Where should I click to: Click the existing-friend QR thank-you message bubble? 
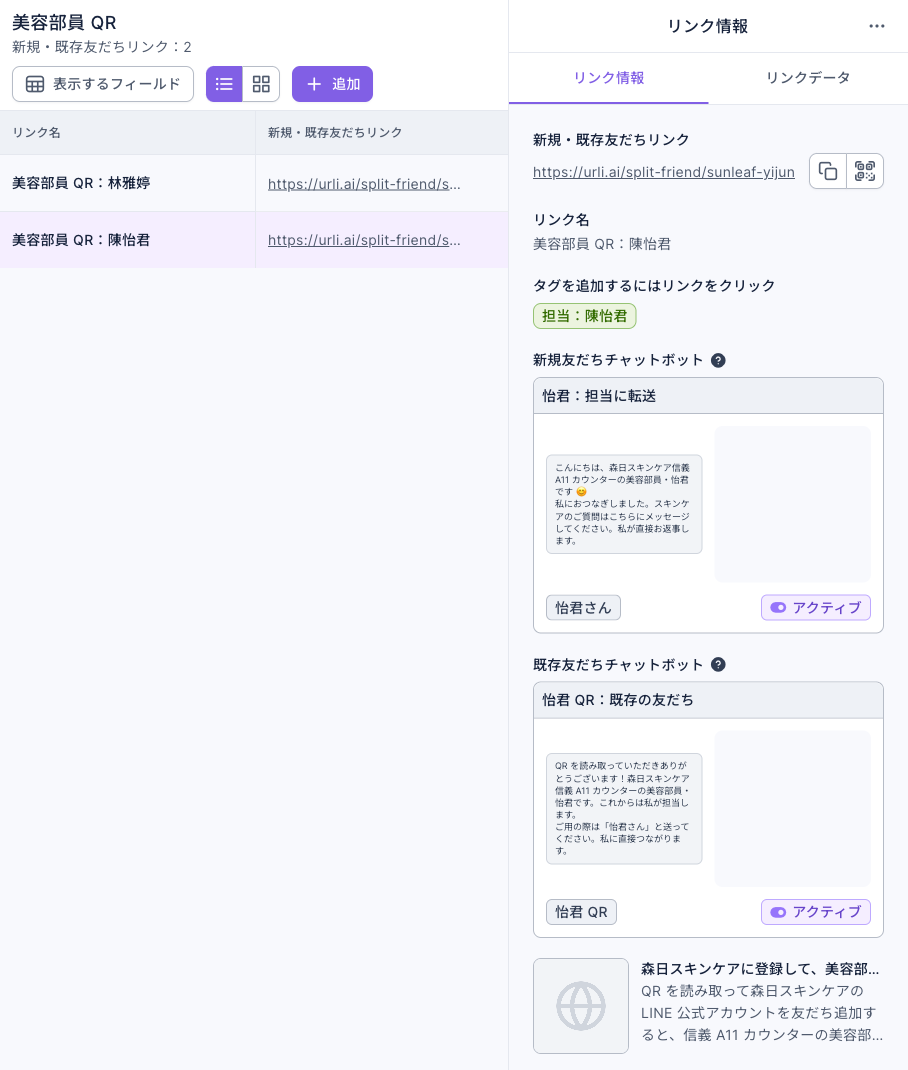click(x=624, y=809)
